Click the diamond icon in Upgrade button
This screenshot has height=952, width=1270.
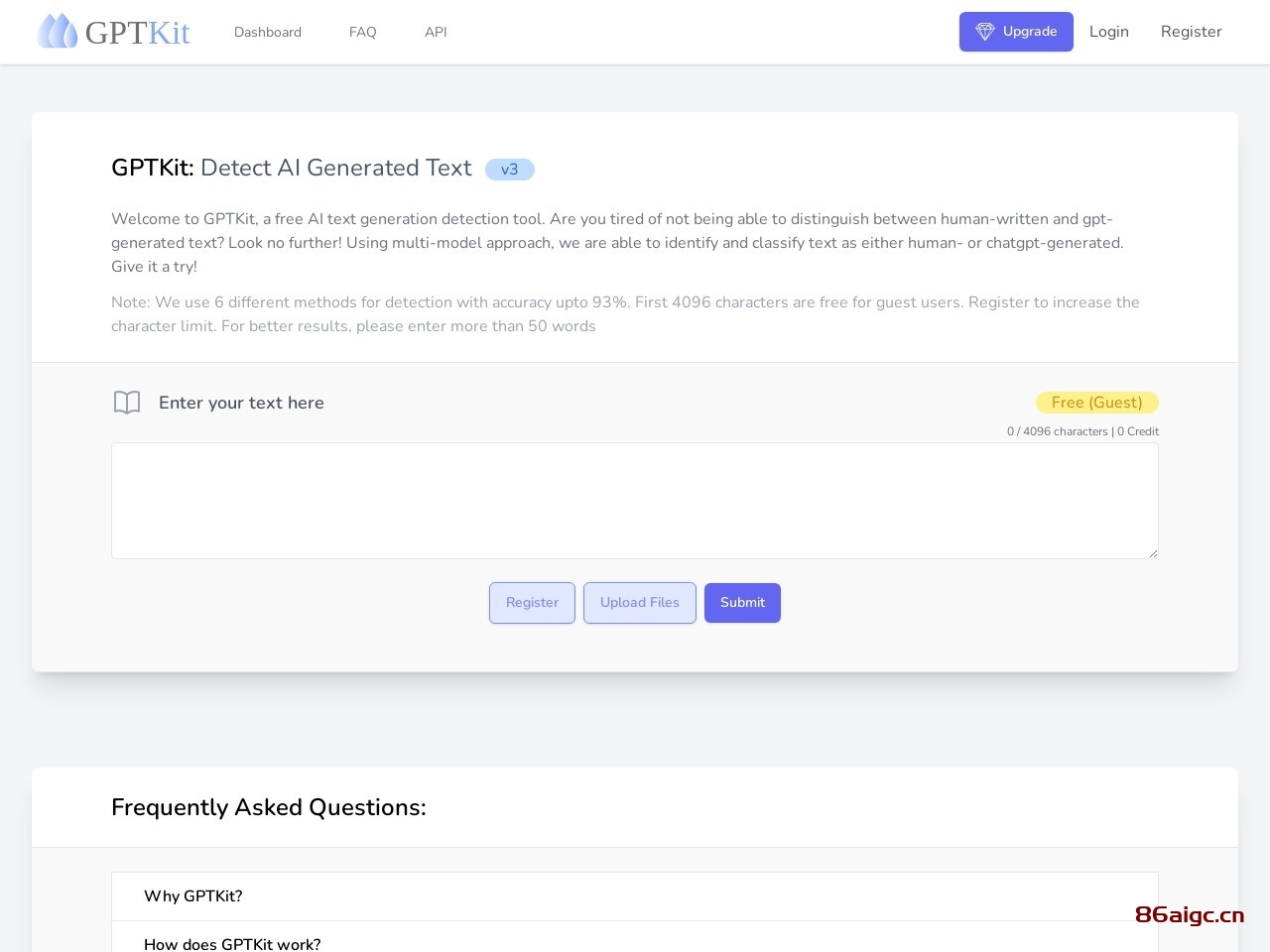coord(984,32)
